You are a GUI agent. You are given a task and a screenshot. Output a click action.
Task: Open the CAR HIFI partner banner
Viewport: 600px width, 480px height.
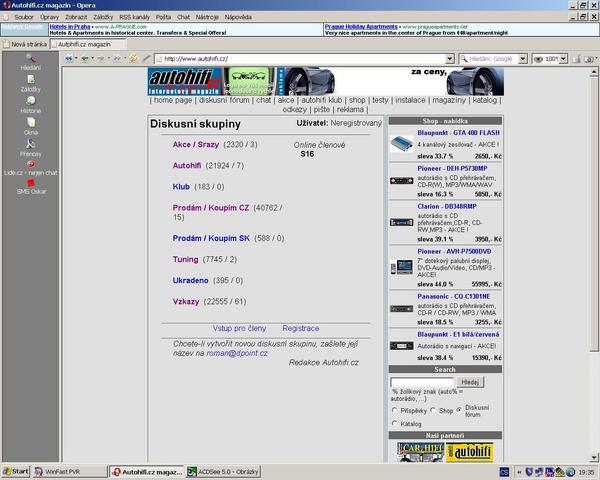(420, 452)
